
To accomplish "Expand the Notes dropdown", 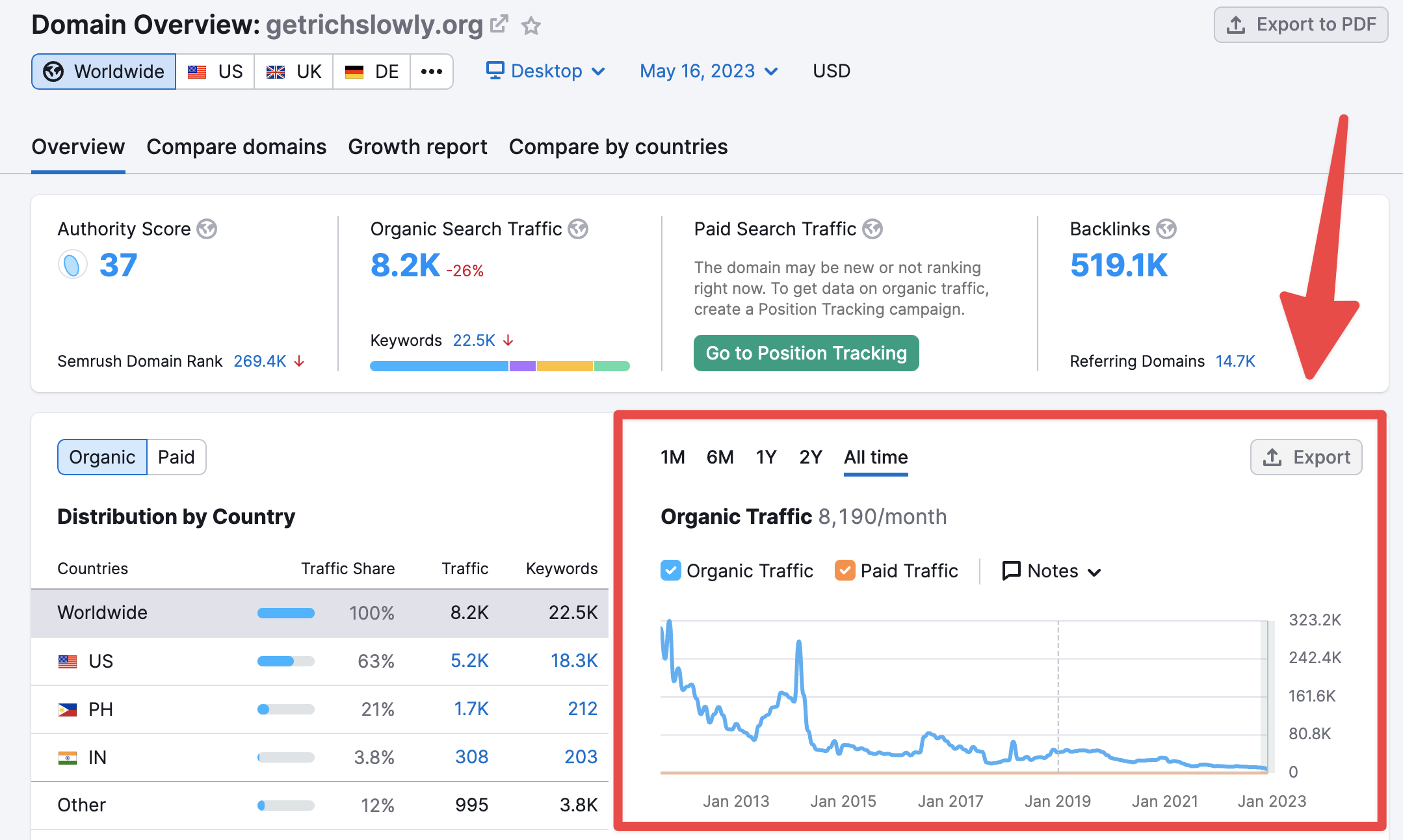I will [x=1052, y=571].
